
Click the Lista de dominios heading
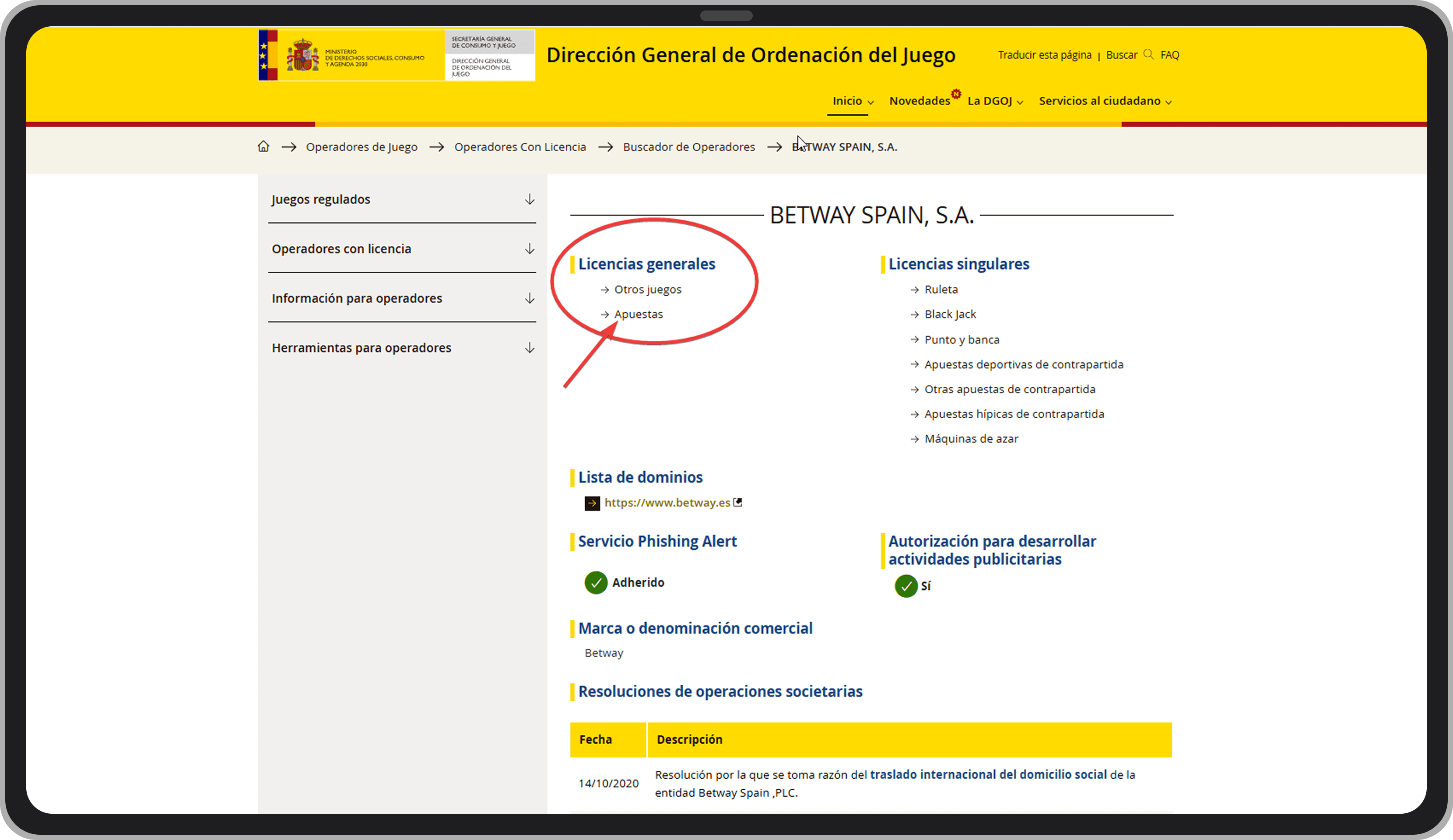[x=640, y=477]
